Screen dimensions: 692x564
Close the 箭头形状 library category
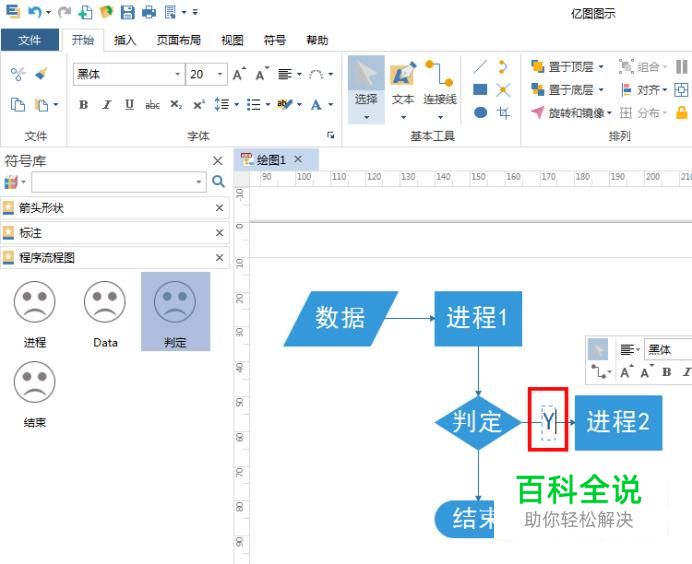coord(219,208)
